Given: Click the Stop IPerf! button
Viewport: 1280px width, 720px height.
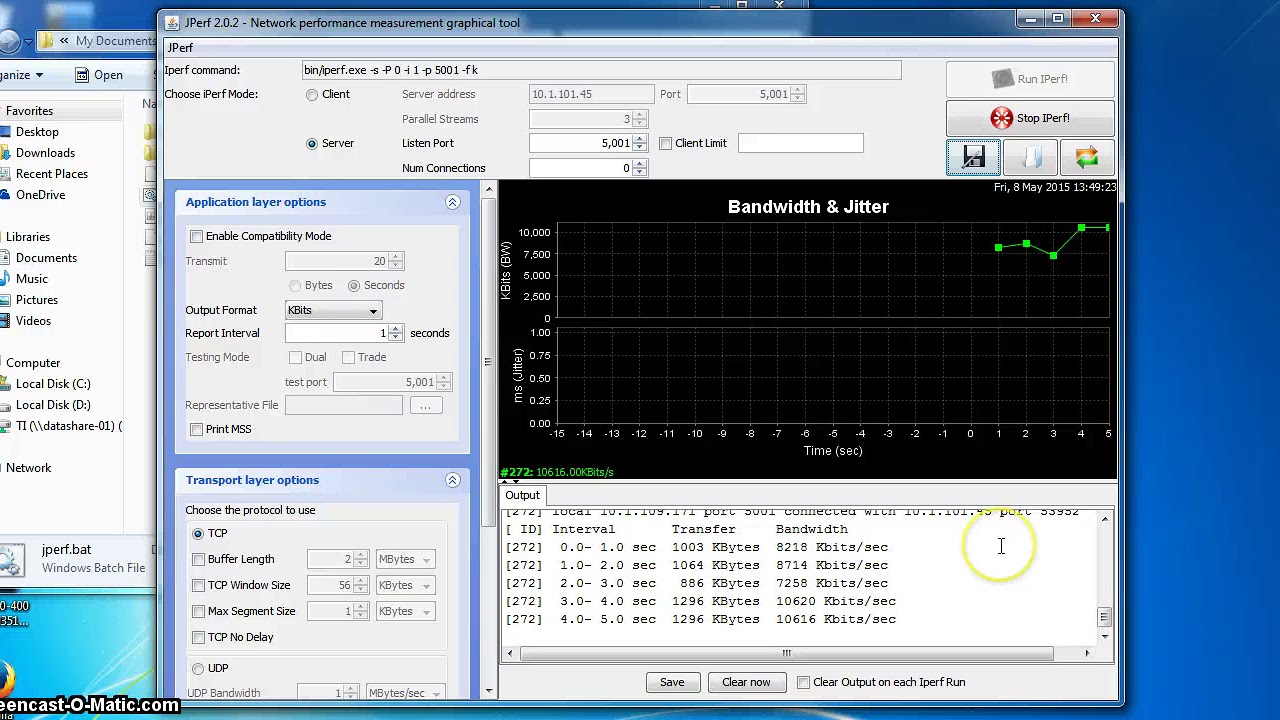Looking at the screenshot, I should tap(1030, 118).
